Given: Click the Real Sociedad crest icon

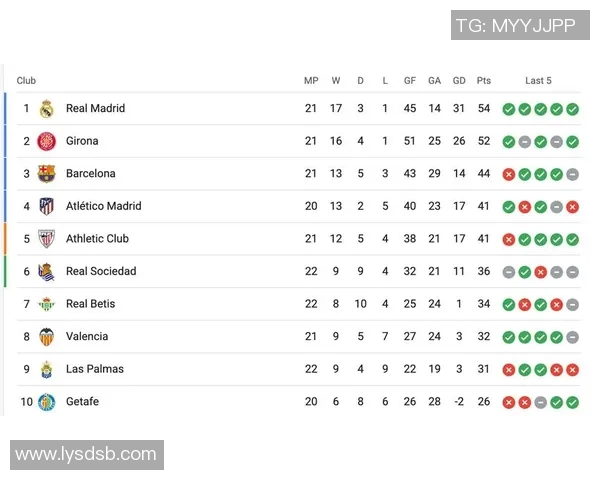Looking at the screenshot, I should pyautogui.click(x=46, y=271).
